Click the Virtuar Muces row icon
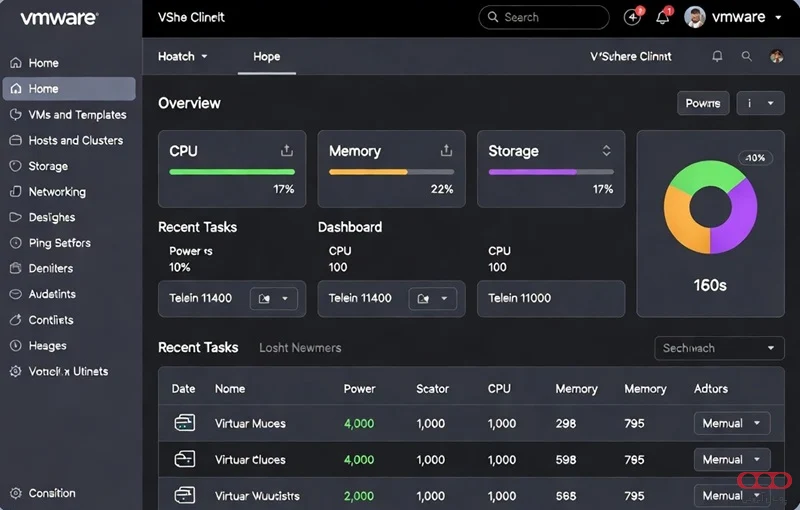800x510 pixels. coord(185,423)
